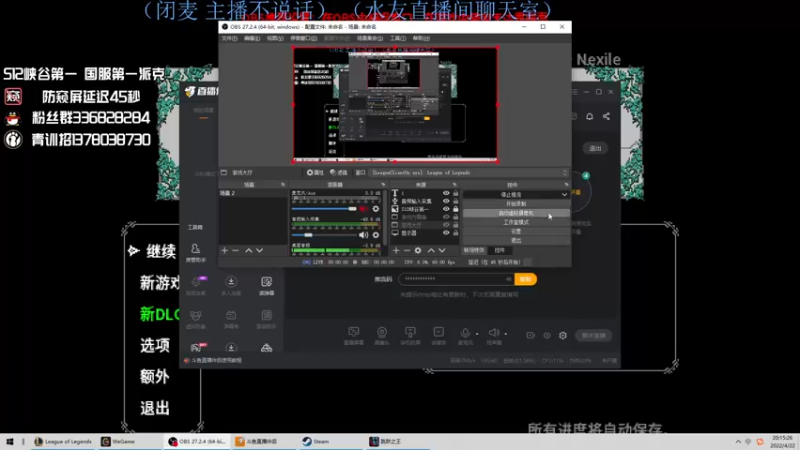Enable 工作室模式 studio mode
The height and width of the screenshot is (450, 800).
[516, 222]
